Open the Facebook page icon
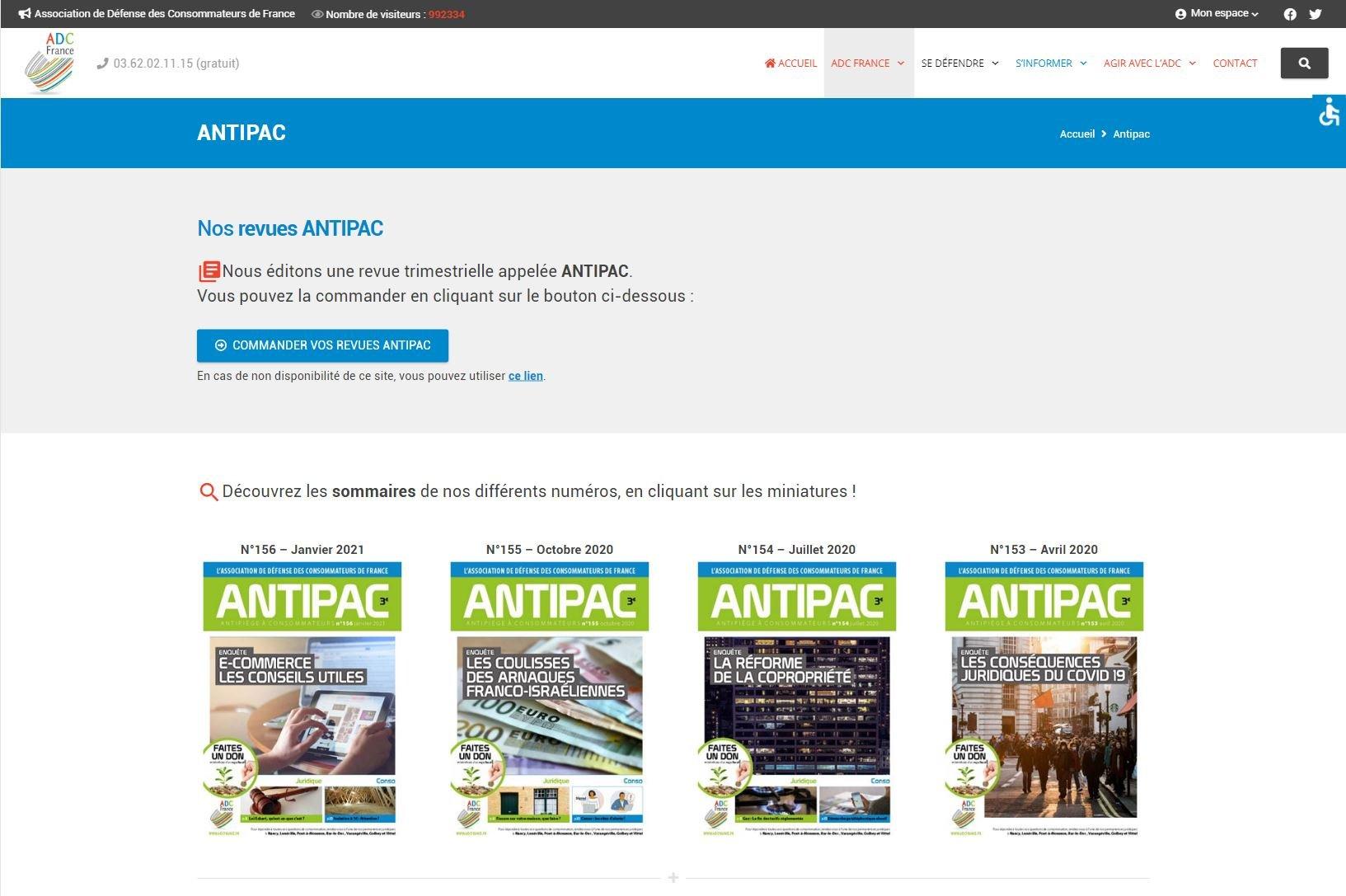This screenshot has height=896, width=1346. 1290,14
